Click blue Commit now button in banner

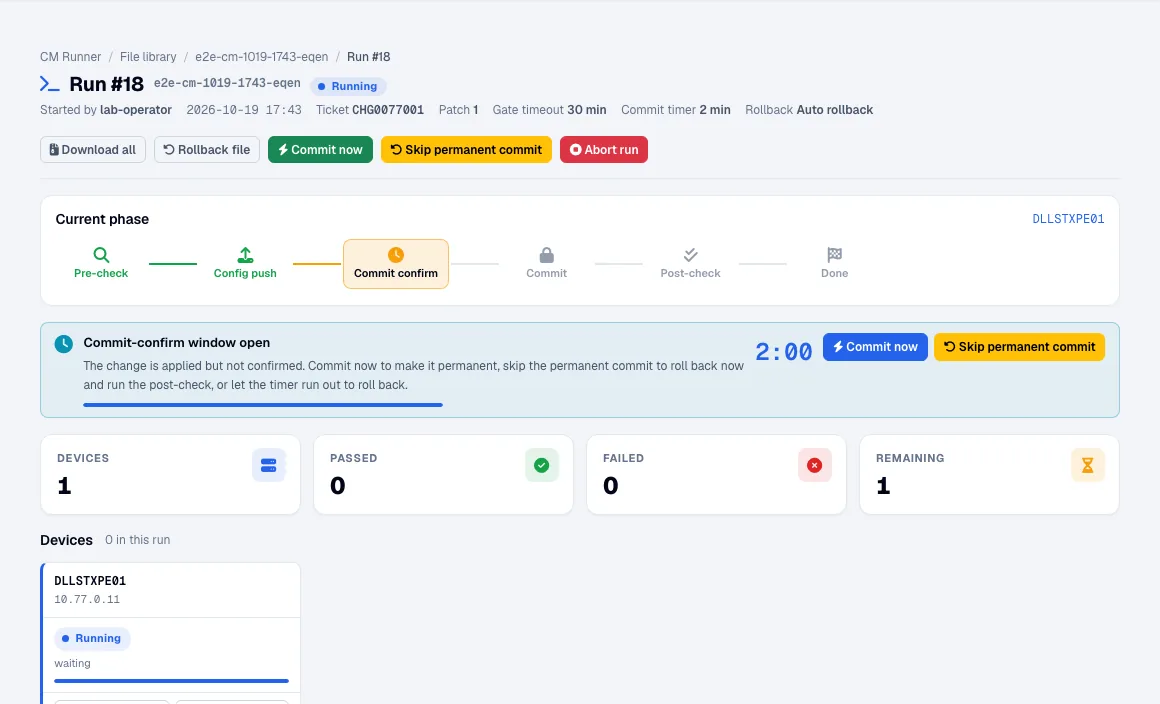point(875,347)
